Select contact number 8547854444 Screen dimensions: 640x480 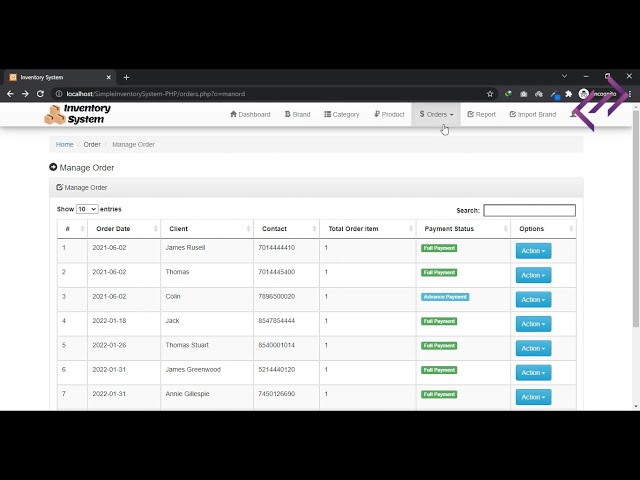(276, 321)
